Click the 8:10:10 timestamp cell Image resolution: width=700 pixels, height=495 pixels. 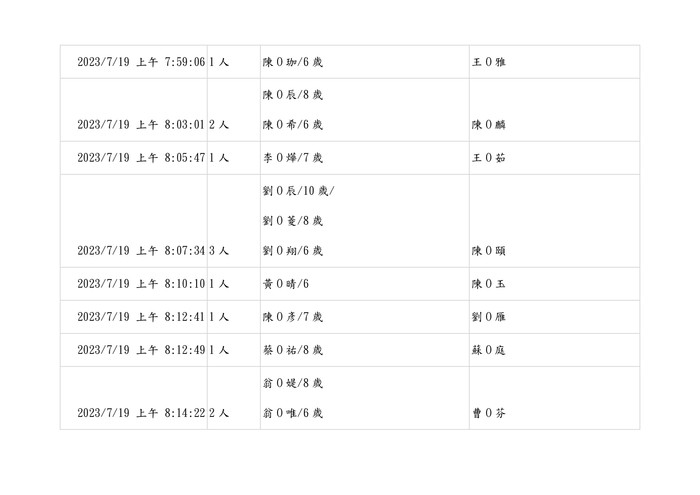click(141, 284)
